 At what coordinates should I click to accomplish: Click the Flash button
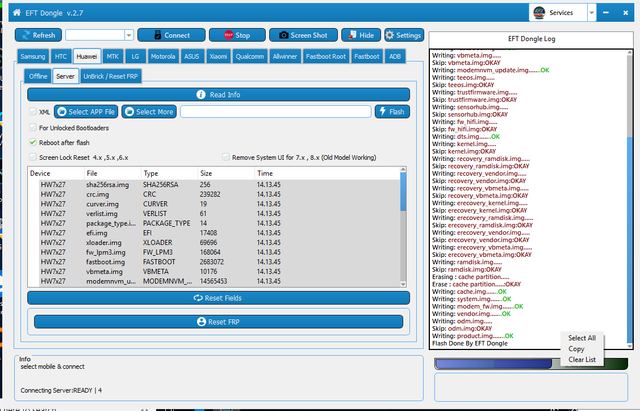point(392,112)
